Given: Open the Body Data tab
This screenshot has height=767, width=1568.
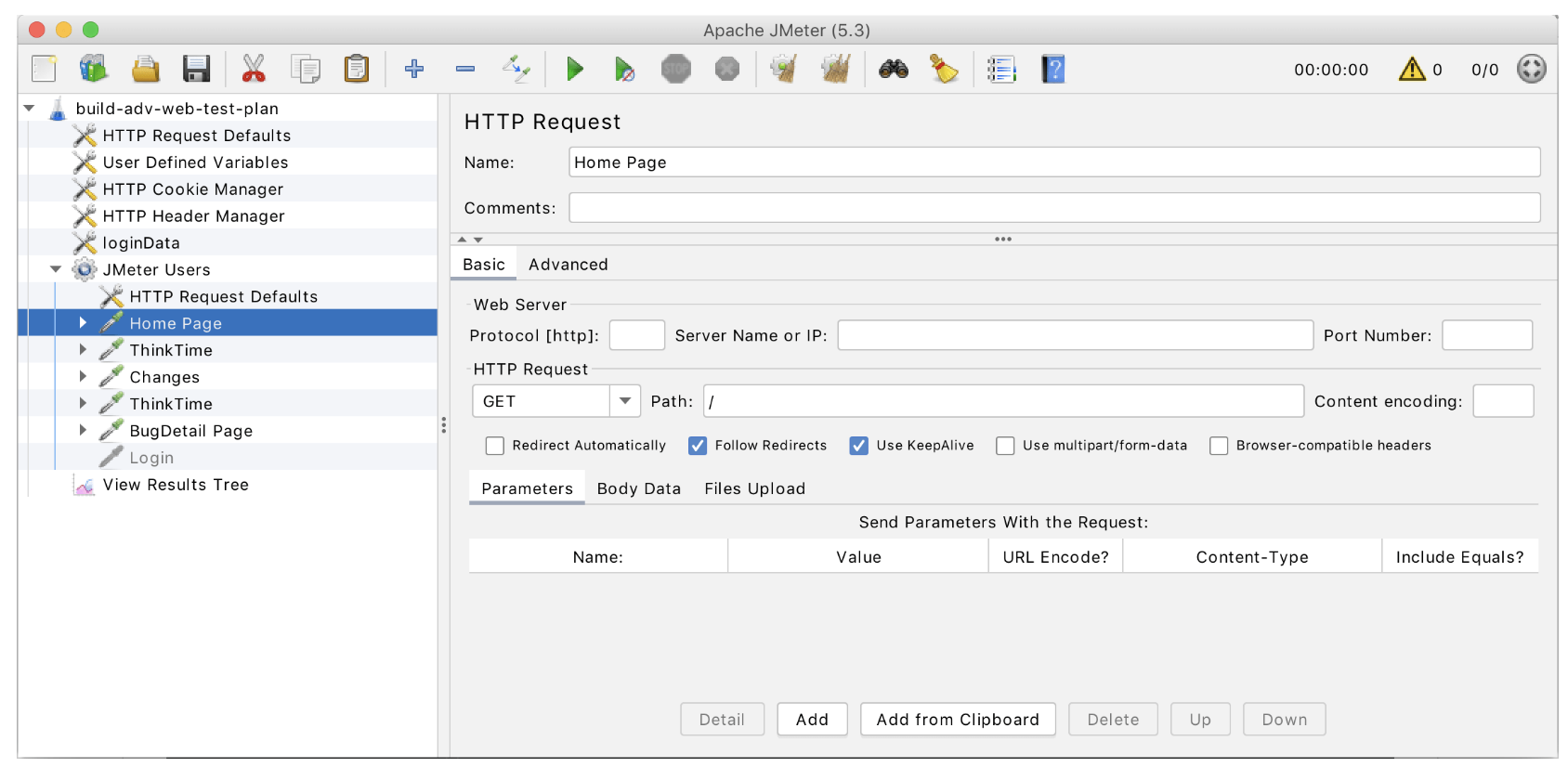Looking at the screenshot, I should tap(639, 488).
